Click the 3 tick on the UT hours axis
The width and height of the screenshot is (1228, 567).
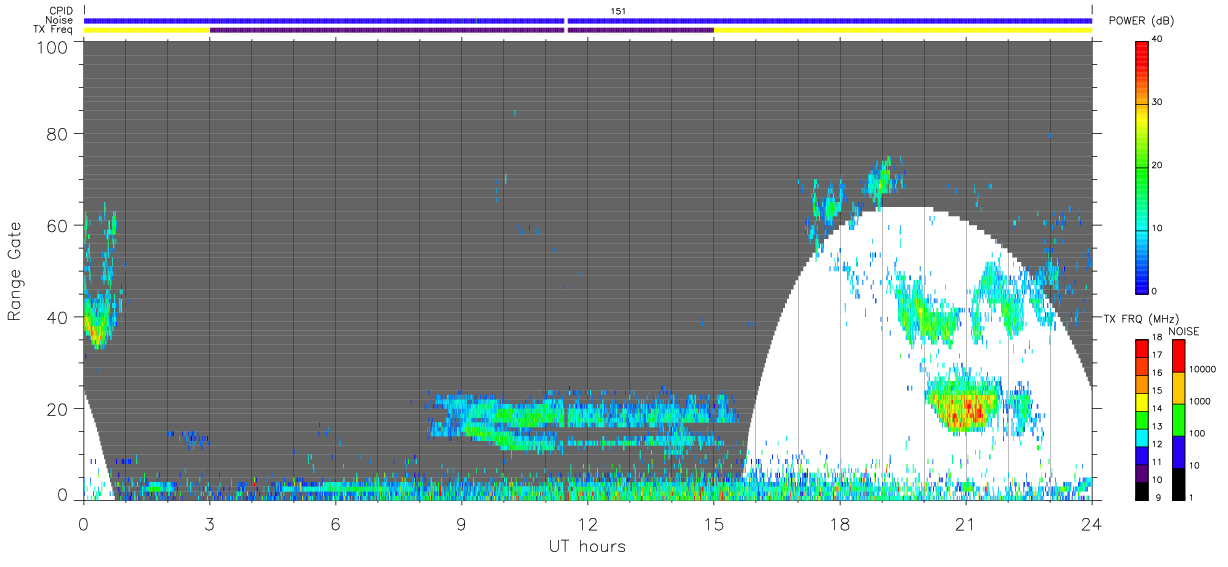(210, 523)
